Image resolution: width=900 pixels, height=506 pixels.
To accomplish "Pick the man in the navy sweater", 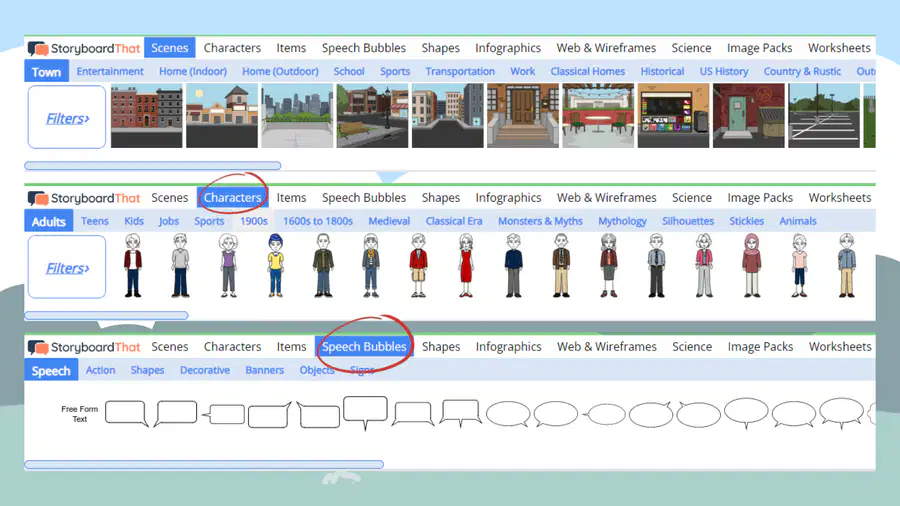I will coord(514,265).
